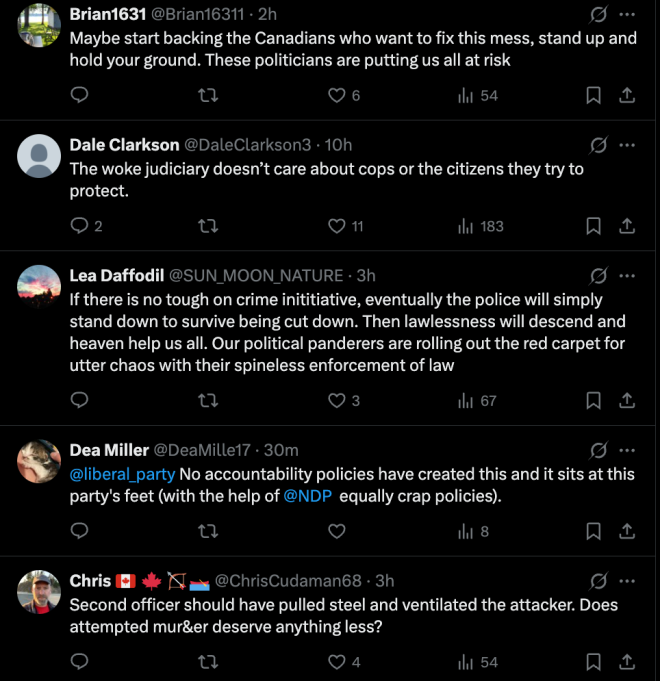Reply to Chris's tweet

pos(79,662)
